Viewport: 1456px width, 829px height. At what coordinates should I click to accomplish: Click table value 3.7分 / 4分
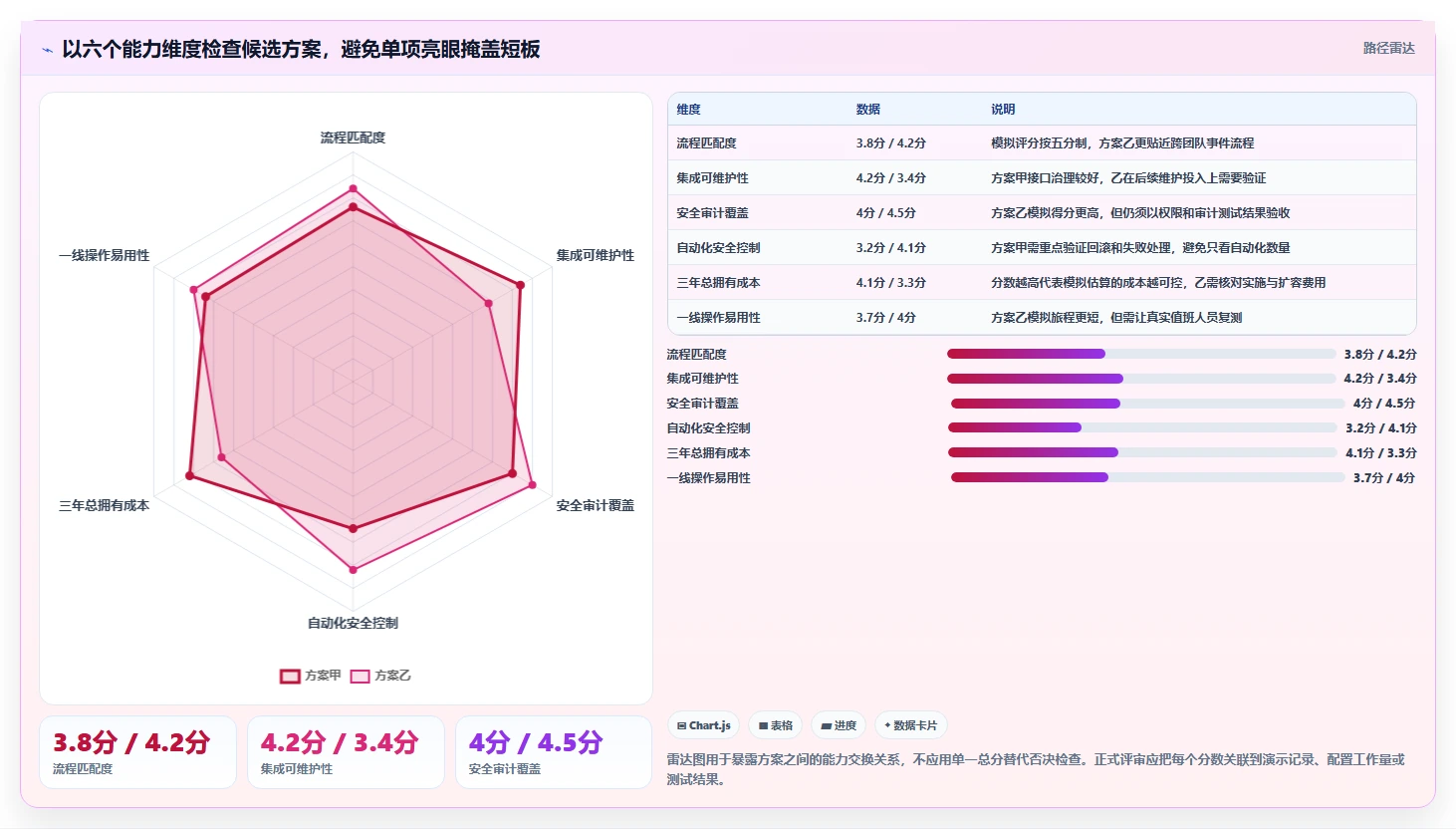click(886, 318)
